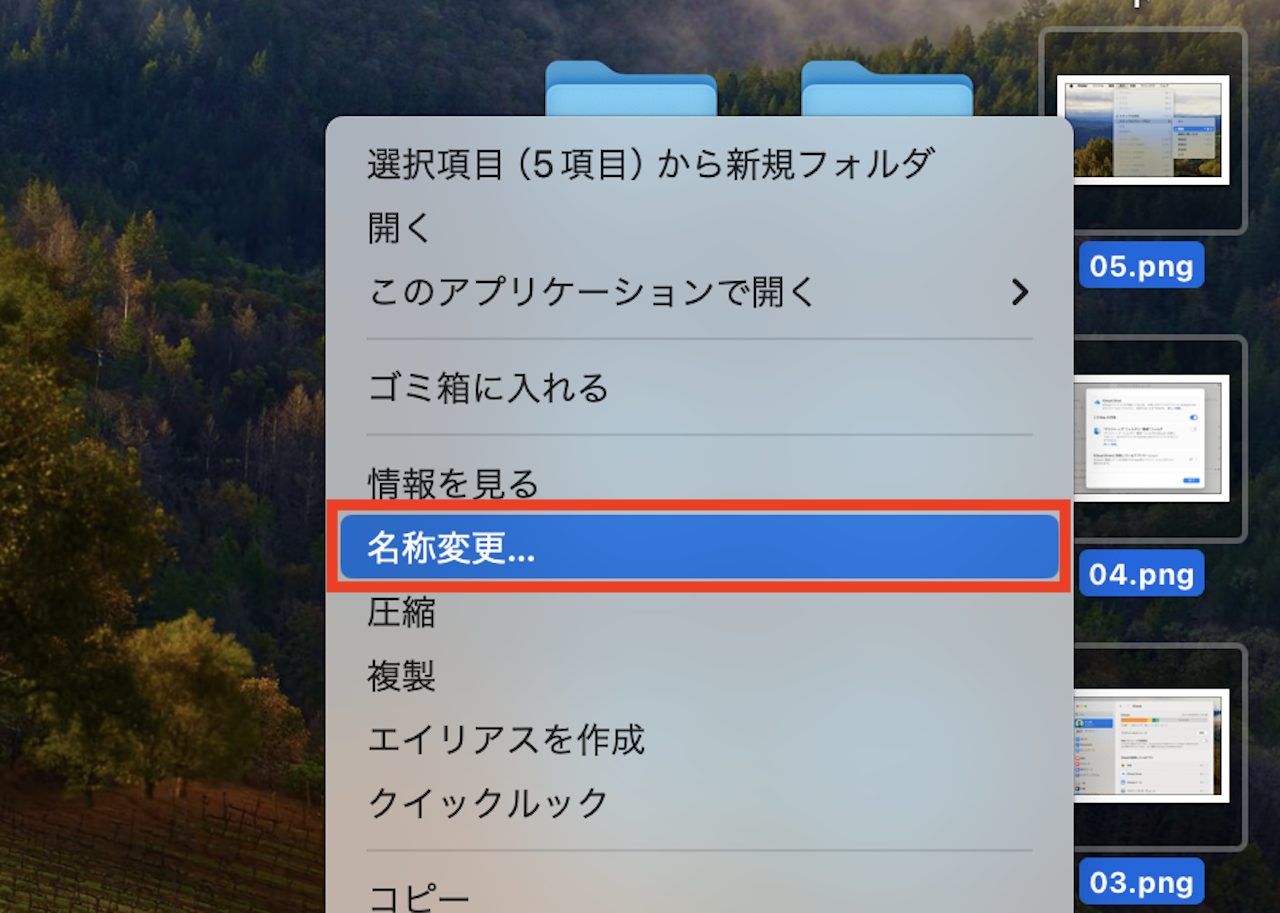The image size is (1280, 913).
Task: Choose 開く from the context menu
Action: 699,228
